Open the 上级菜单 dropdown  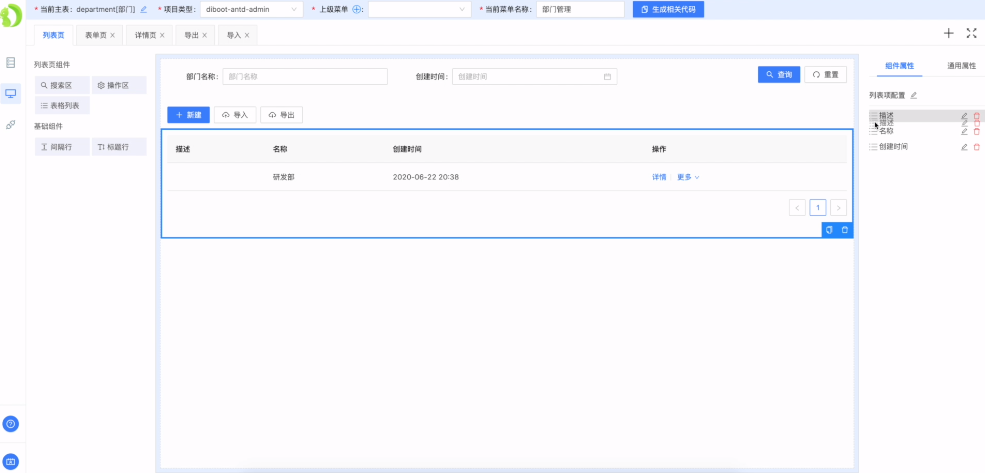pyautogui.click(x=419, y=9)
